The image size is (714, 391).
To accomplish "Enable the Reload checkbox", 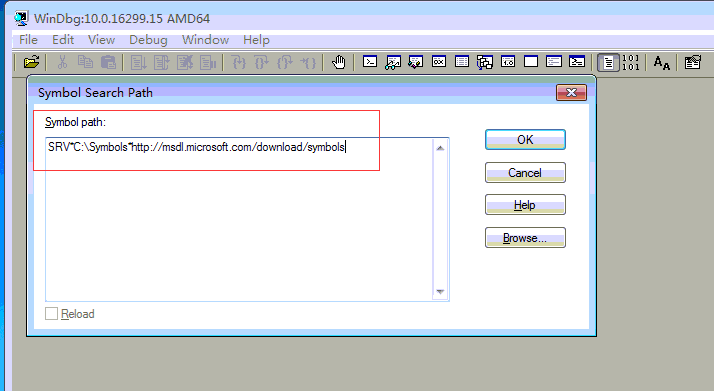I will tap(51, 314).
